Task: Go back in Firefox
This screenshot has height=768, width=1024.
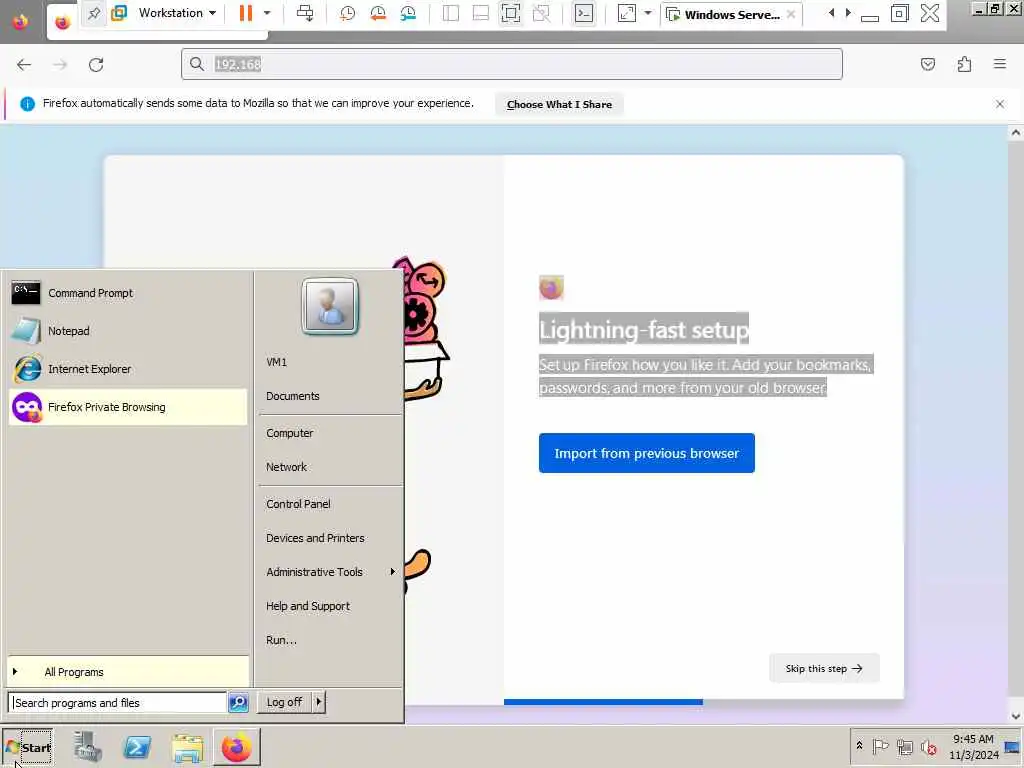Action: coord(24,65)
